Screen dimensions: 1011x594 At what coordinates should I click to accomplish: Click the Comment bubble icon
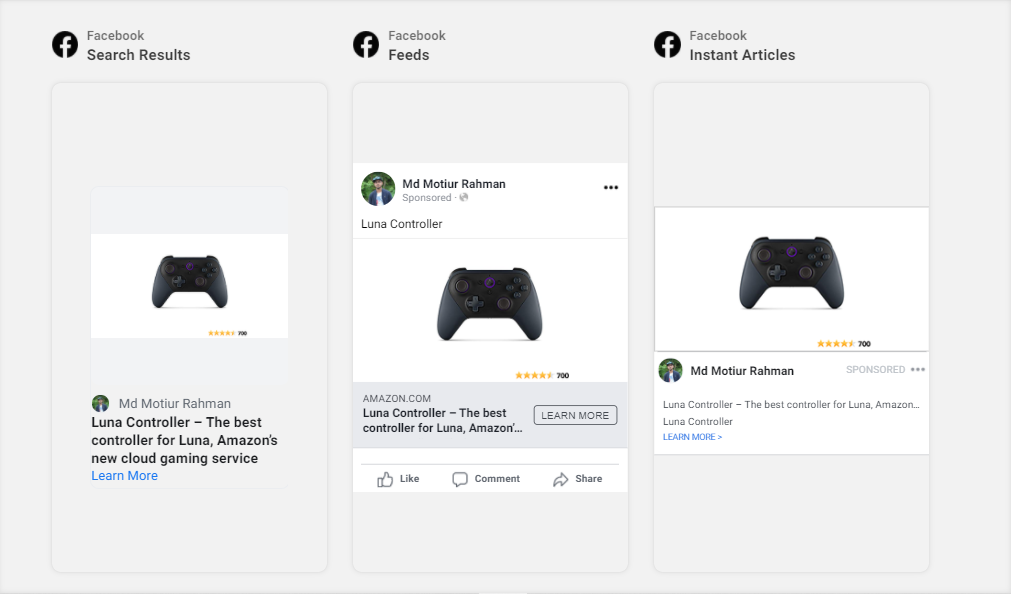pos(460,479)
